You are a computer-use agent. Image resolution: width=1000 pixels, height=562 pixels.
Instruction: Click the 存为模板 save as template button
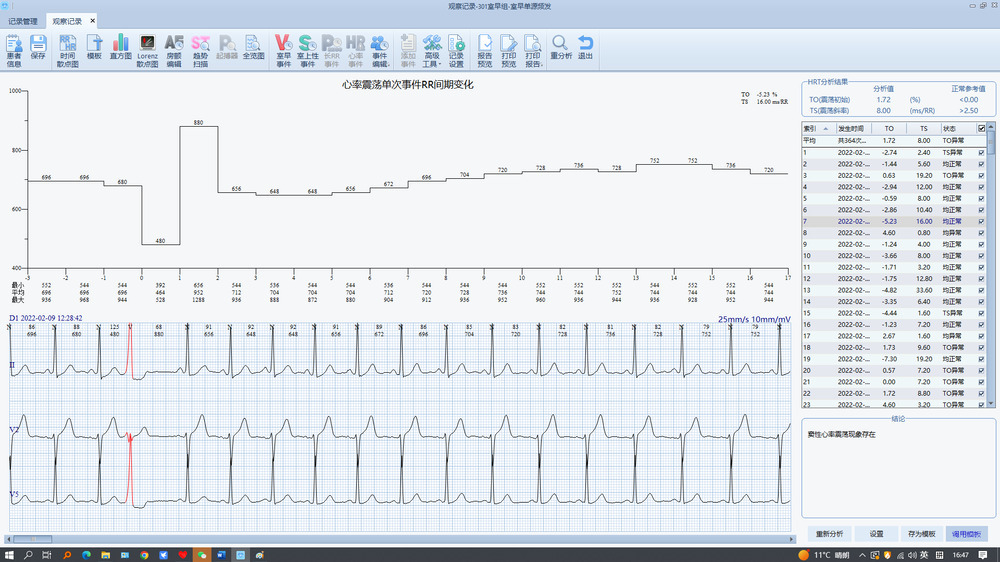pos(920,534)
